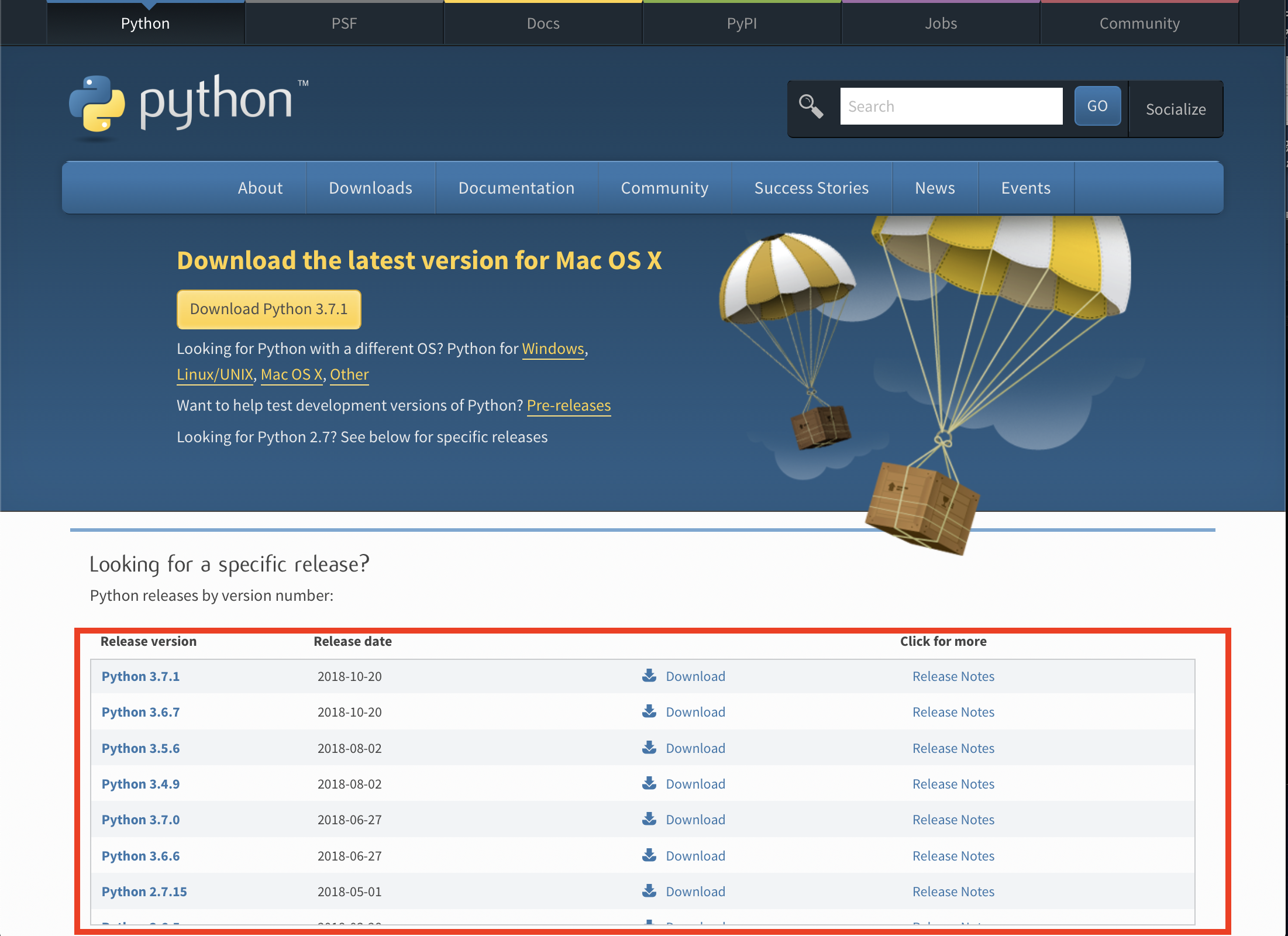
Task: Open the Docs top tab
Action: 543,23
